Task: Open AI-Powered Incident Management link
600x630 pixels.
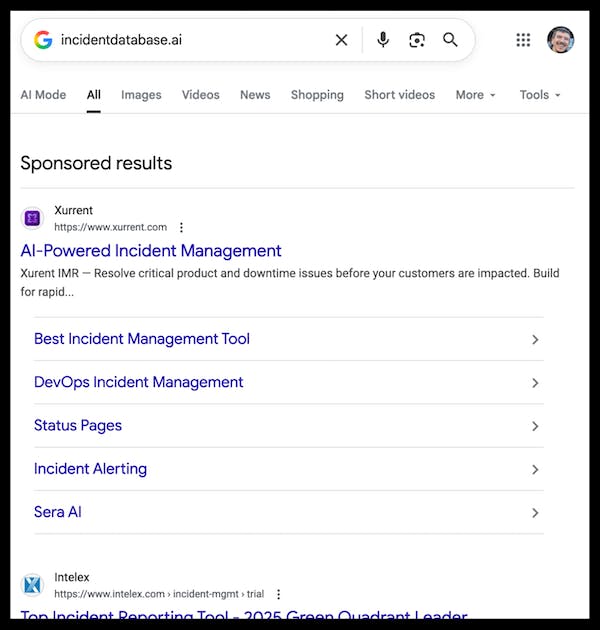Action: (151, 251)
